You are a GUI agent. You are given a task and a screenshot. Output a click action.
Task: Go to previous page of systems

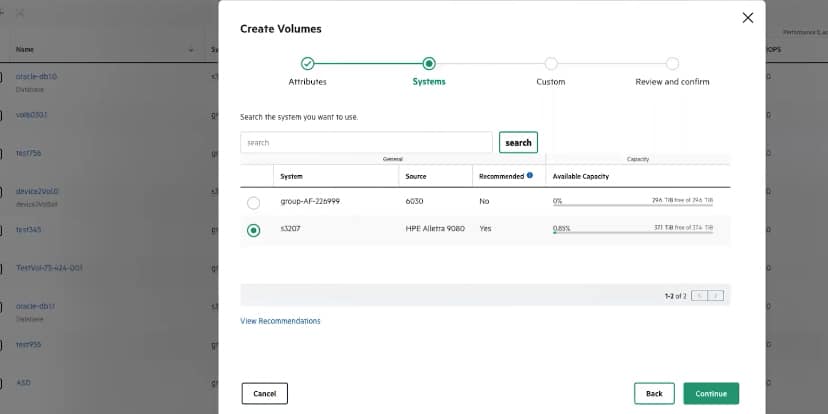pyautogui.click(x=699, y=296)
